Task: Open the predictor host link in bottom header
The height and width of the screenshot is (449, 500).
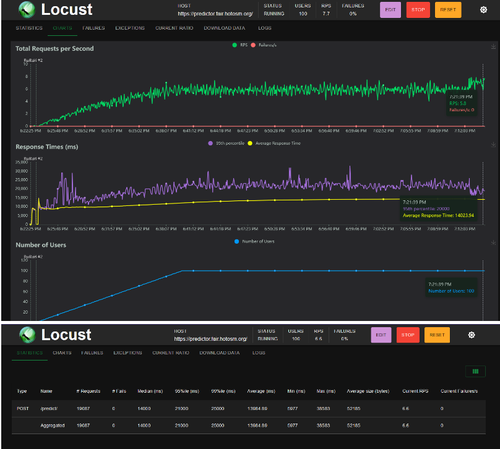Action: coord(211,339)
